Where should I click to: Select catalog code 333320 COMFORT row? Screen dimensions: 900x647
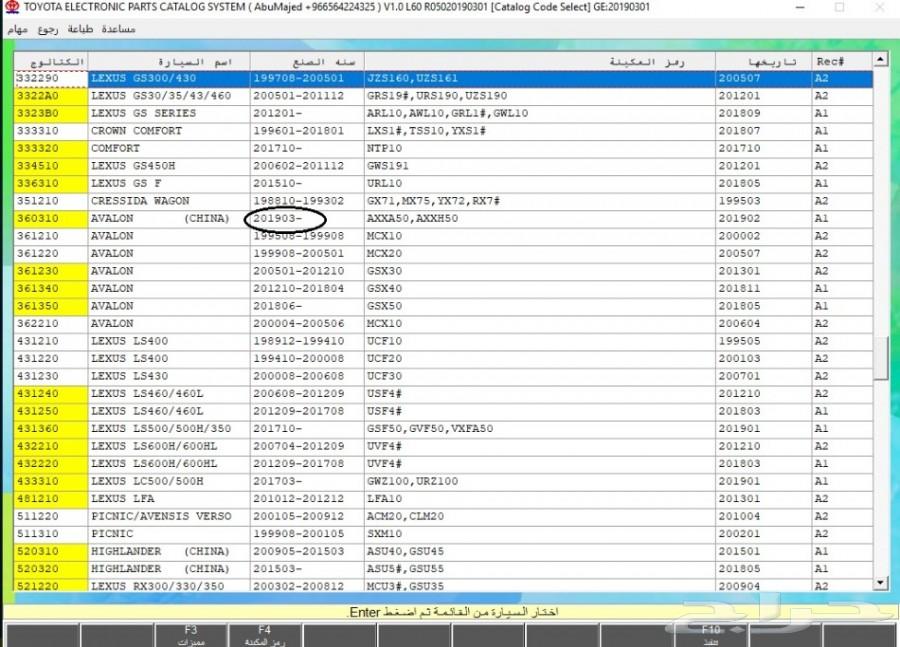443,148
